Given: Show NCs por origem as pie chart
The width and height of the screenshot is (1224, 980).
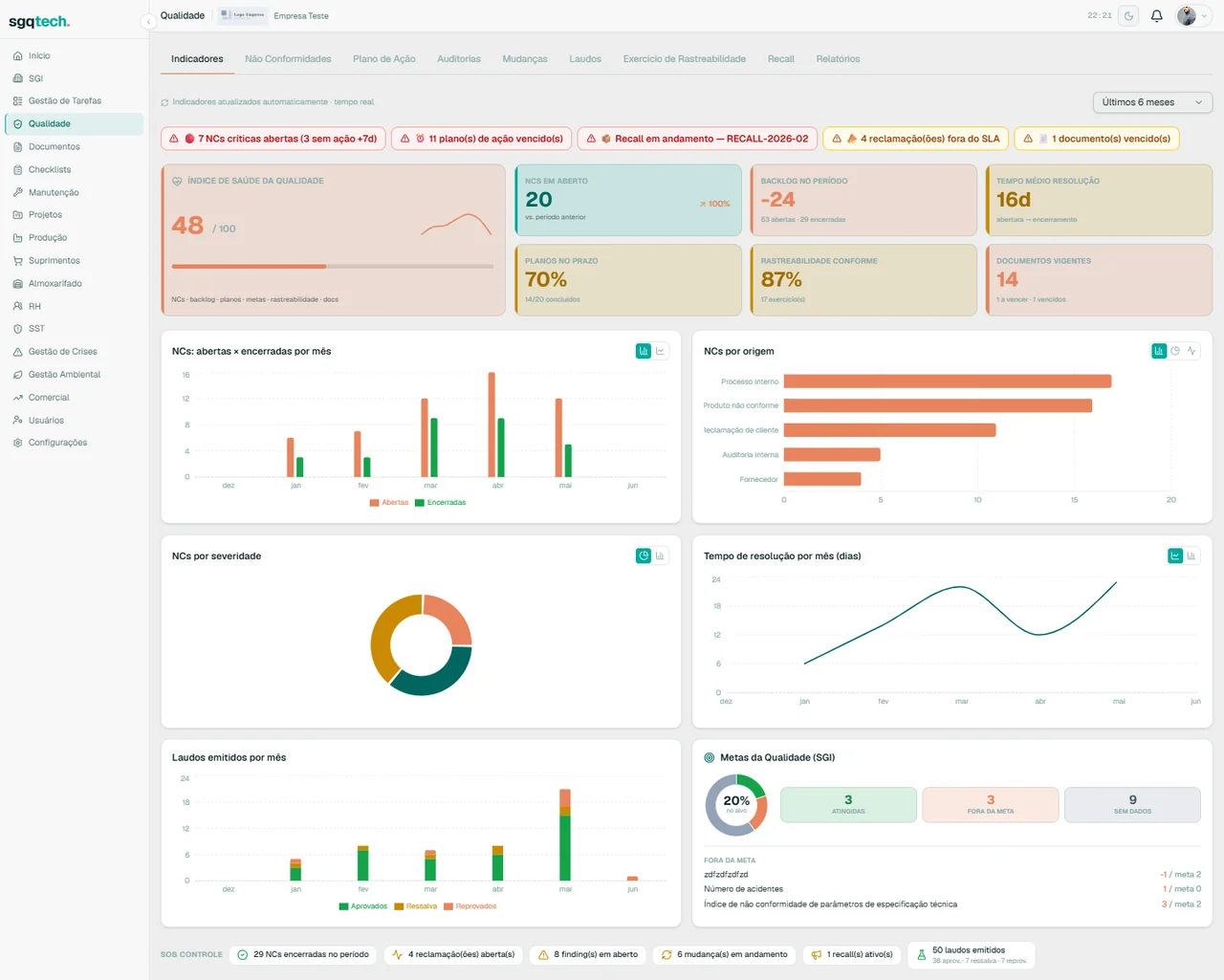Looking at the screenshot, I should point(1175,351).
